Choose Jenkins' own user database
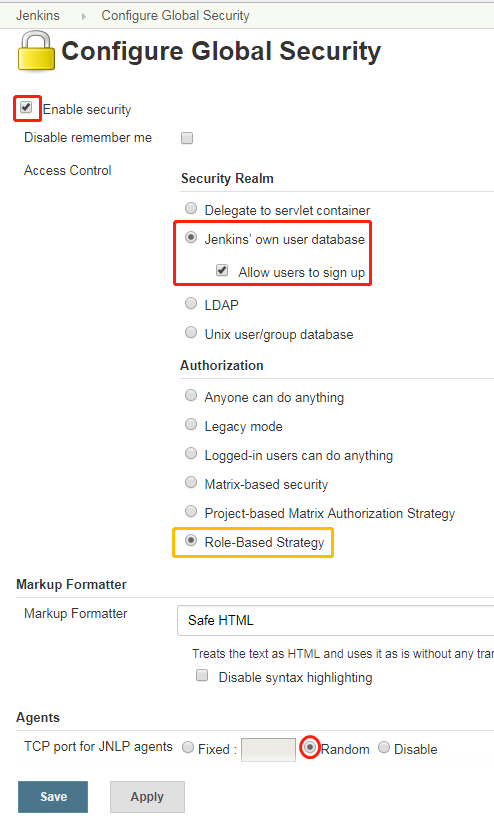Viewport: 494px width, 822px height. point(191,237)
